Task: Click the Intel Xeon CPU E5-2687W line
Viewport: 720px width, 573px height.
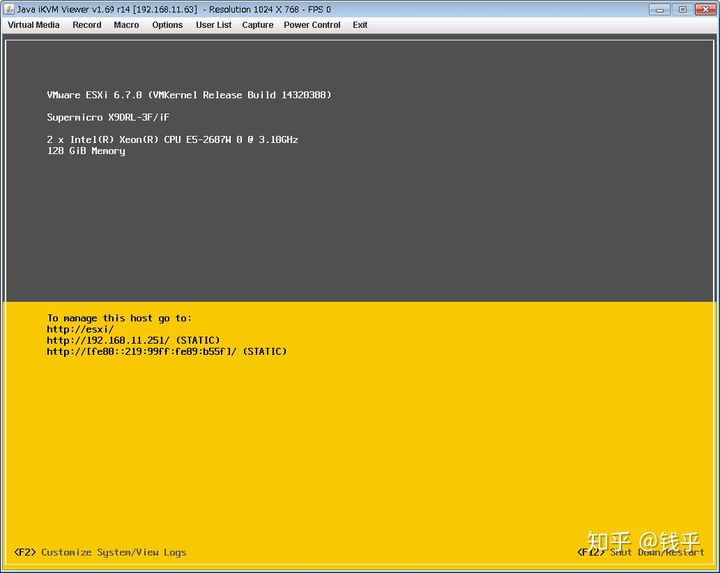Action: click(x=172, y=140)
